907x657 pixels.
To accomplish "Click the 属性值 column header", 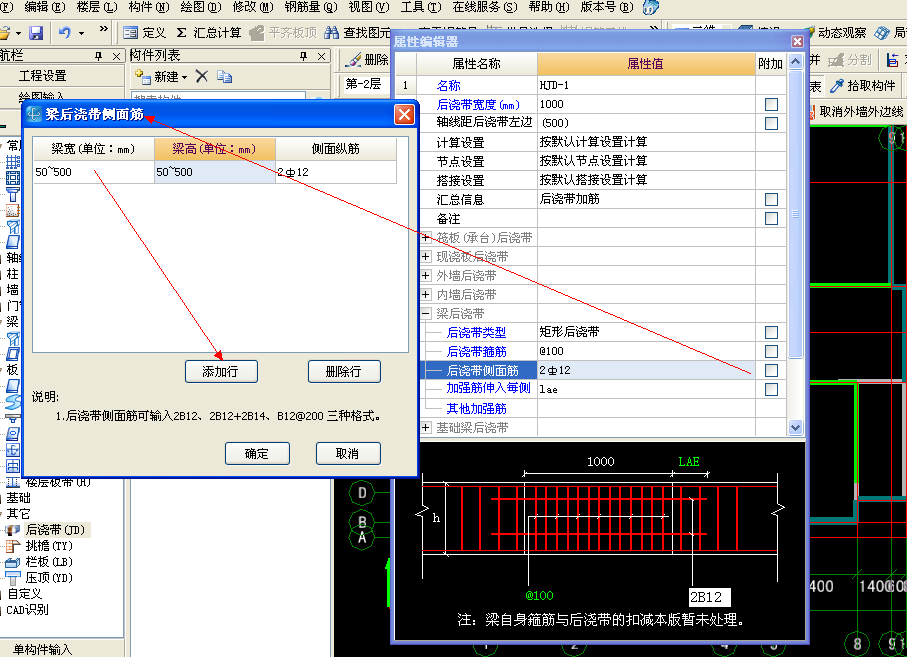I will tap(646, 64).
